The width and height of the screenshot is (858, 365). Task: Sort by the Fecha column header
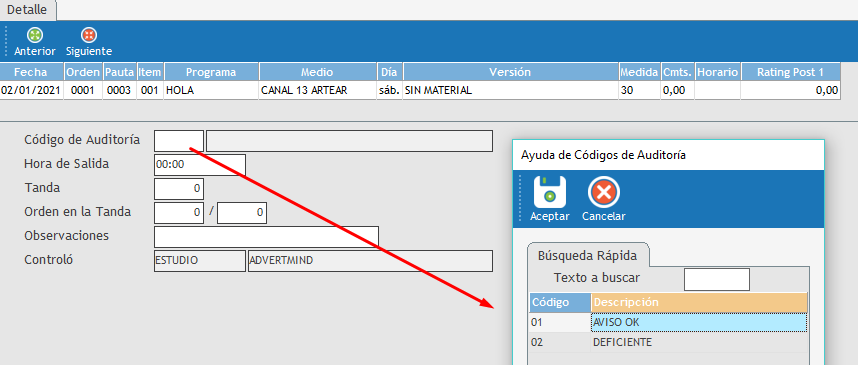31,72
